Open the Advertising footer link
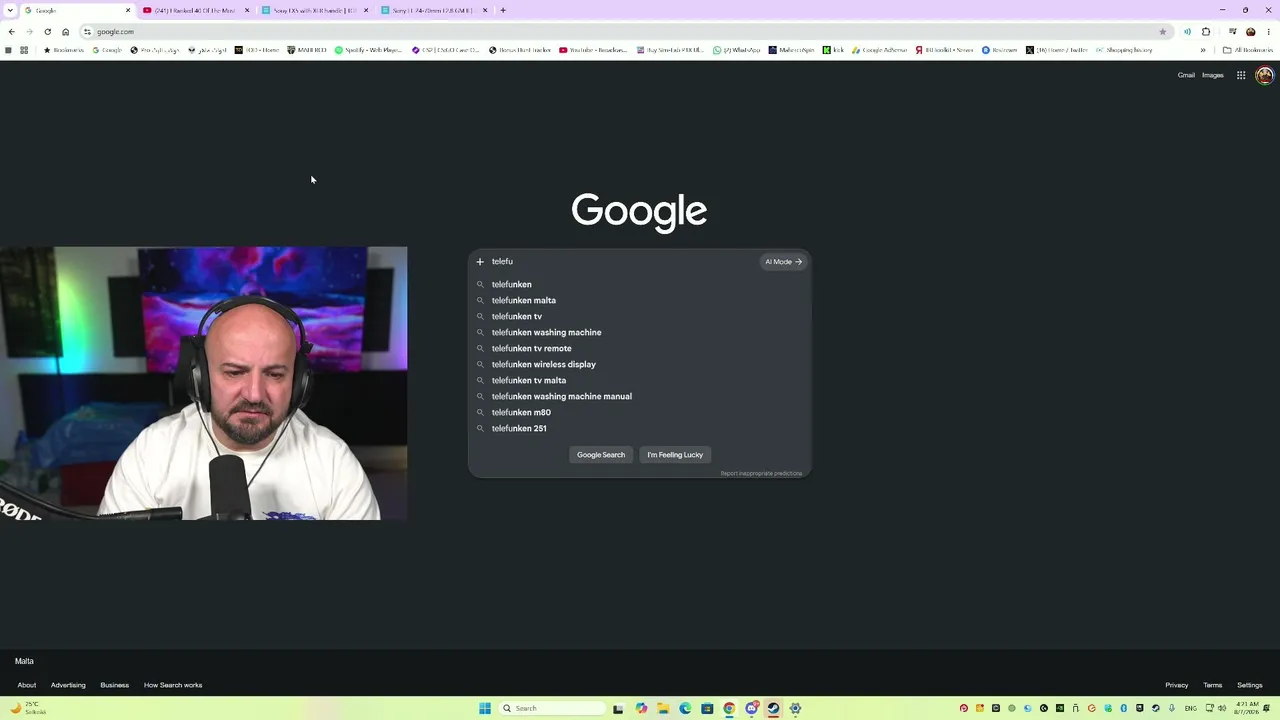This screenshot has width=1280, height=720. click(x=68, y=685)
